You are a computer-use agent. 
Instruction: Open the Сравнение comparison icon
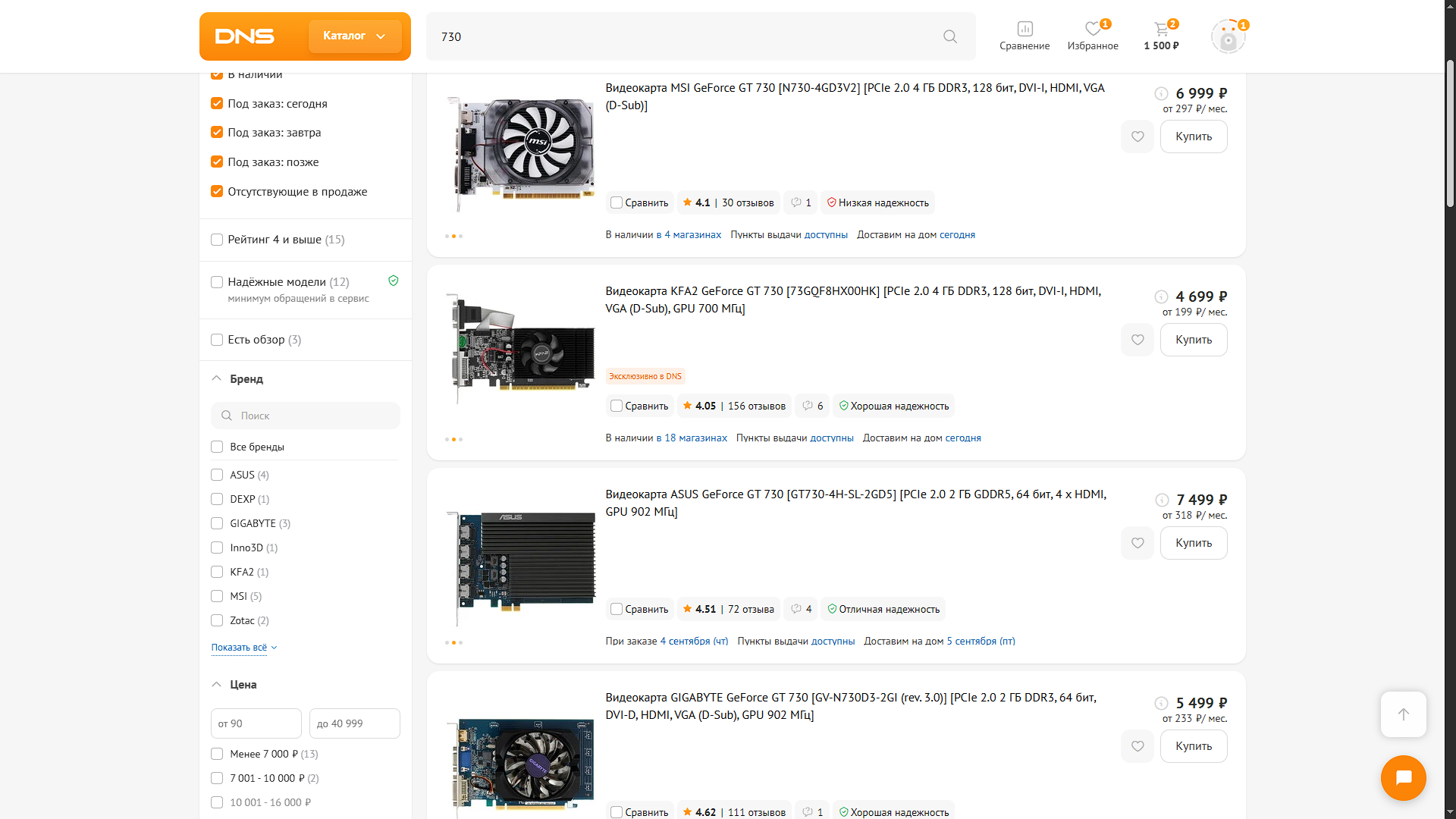[1025, 30]
